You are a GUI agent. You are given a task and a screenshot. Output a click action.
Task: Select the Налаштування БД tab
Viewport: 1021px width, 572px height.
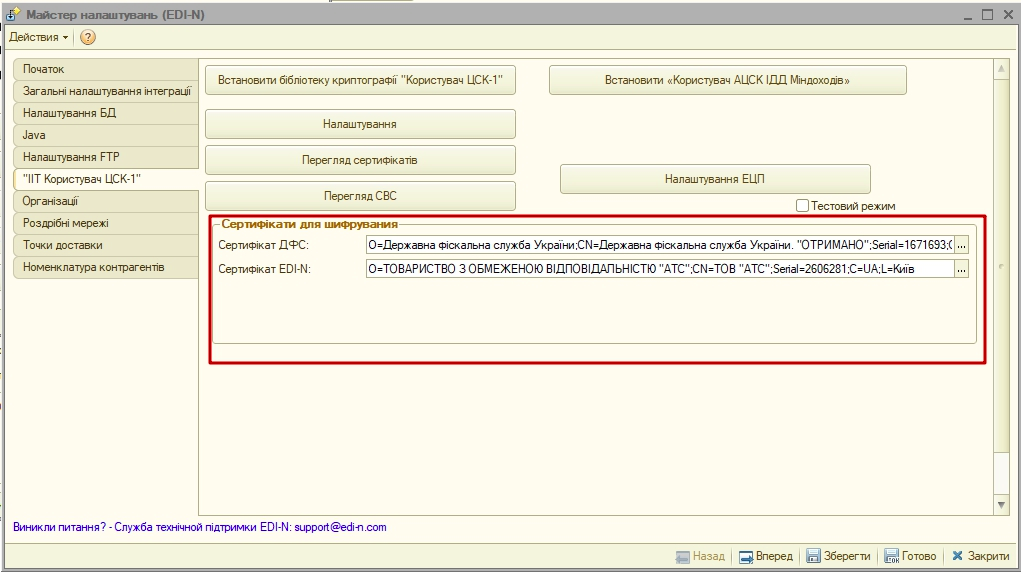click(x=105, y=113)
